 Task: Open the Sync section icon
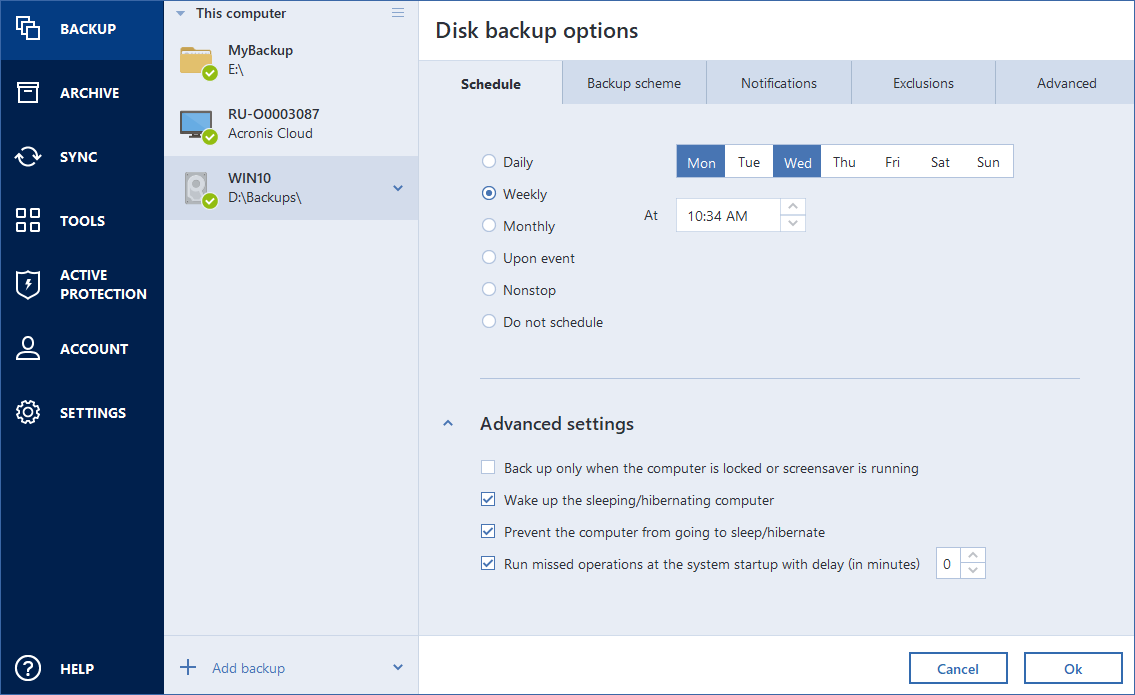(x=28, y=157)
